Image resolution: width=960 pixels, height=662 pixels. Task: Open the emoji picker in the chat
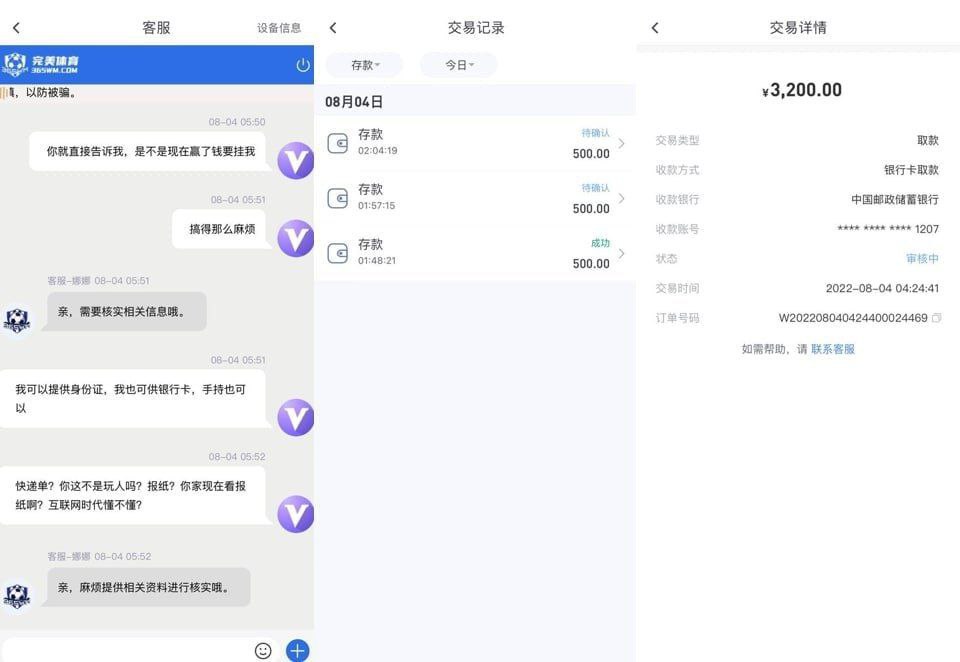(x=263, y=650)
